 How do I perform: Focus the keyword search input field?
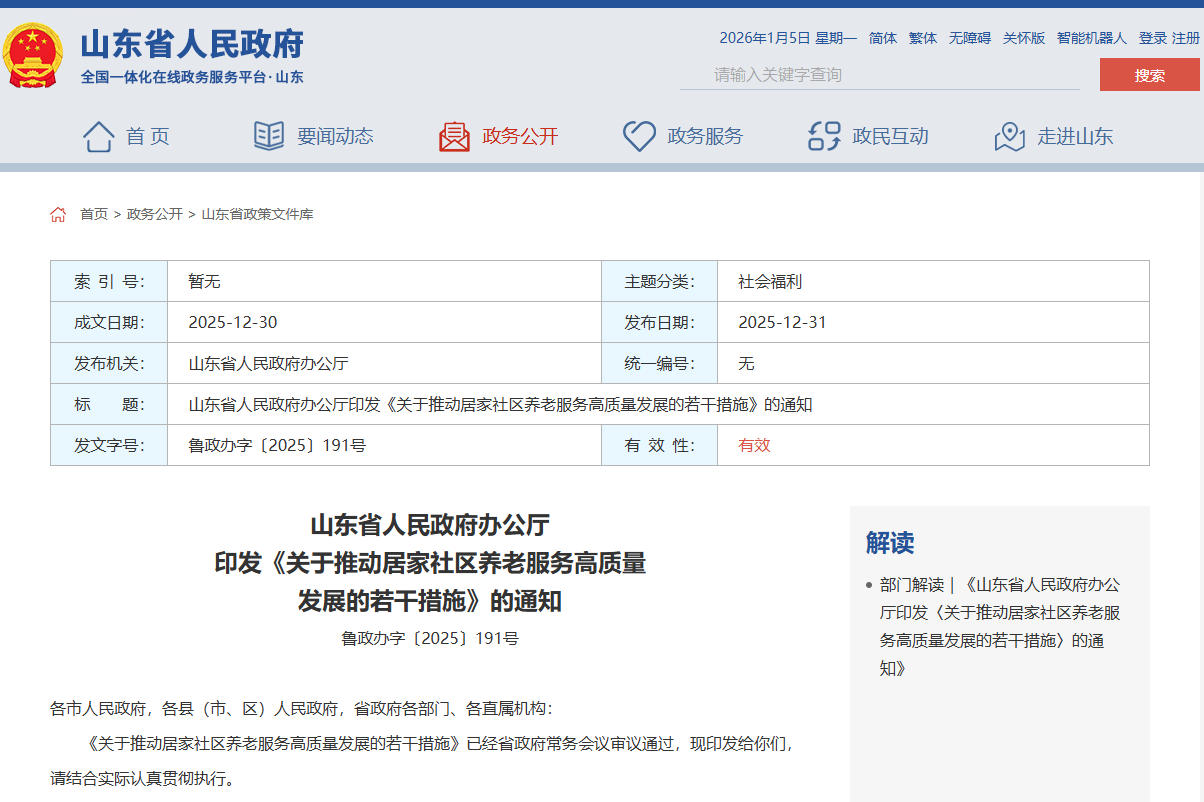pos(880,75)
